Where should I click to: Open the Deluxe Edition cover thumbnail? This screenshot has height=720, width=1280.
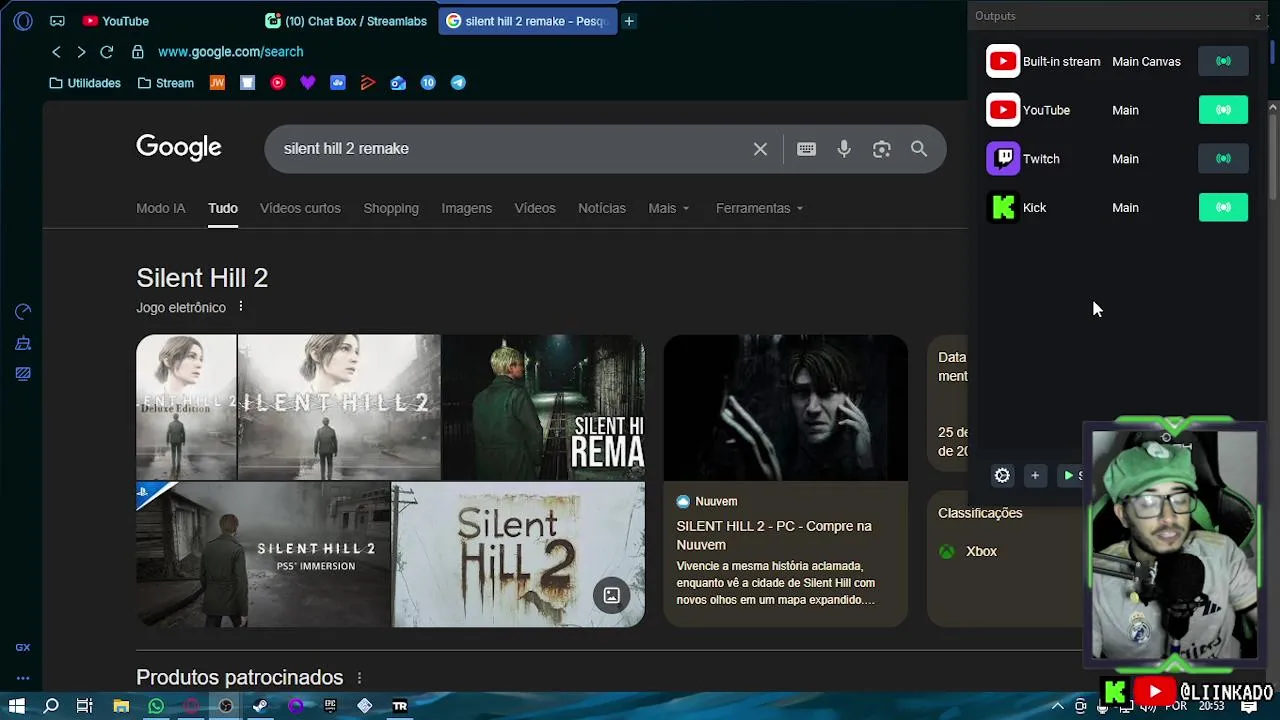pyautogui.click(x=186, y=407)
